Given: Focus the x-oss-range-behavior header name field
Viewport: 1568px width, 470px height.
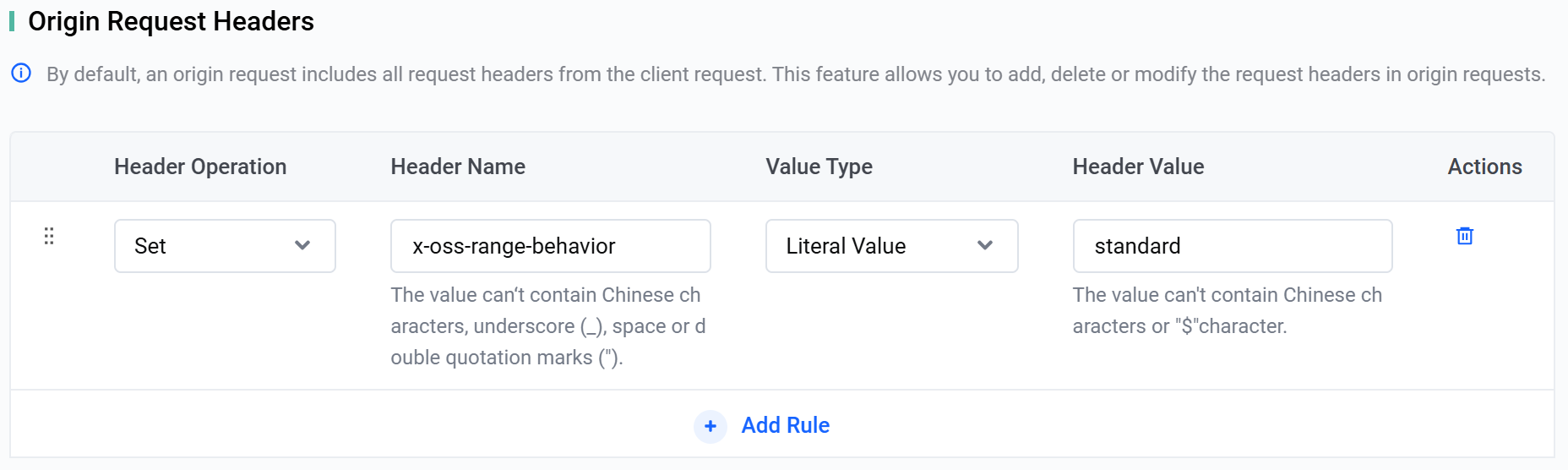Looking at the screenshot, I should [x=550, y=246].
